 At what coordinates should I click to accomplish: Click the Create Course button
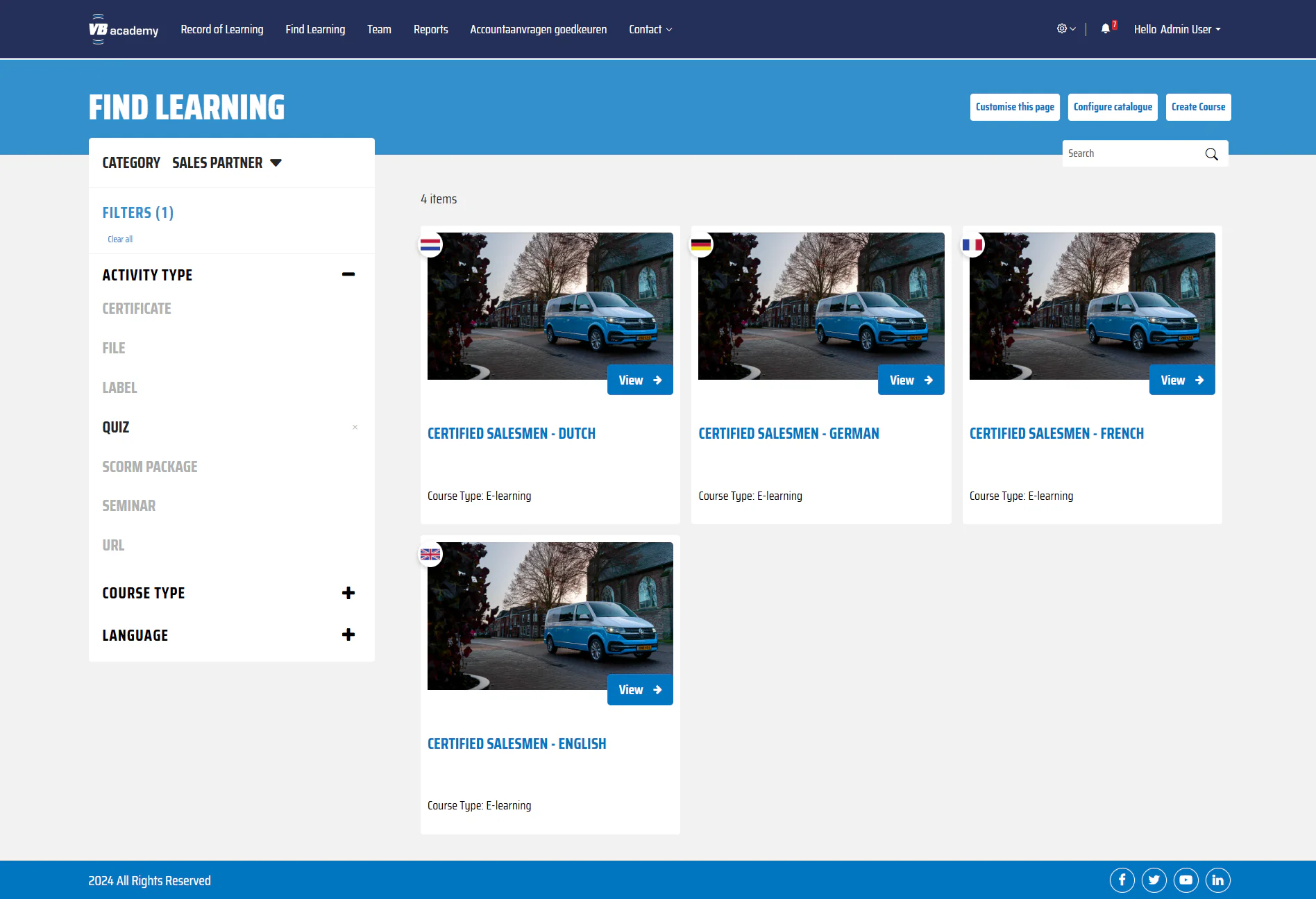pos(1198,107)
